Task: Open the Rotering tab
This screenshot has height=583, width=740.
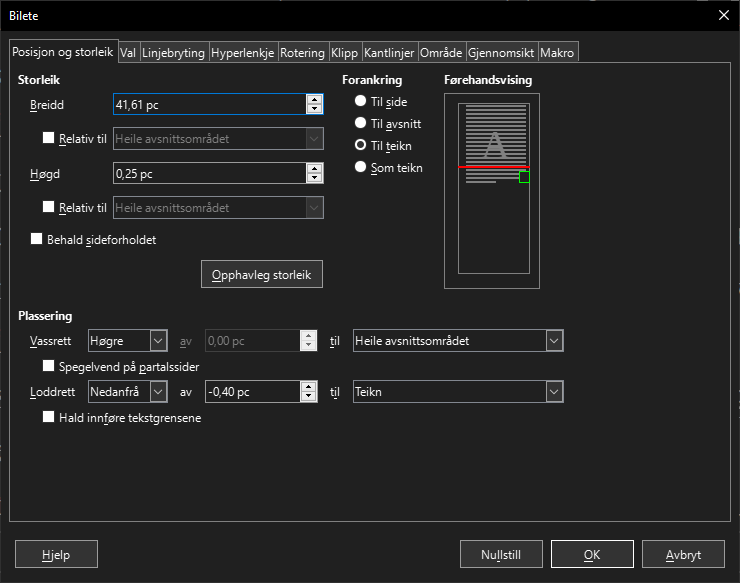Action: point(302,52)
